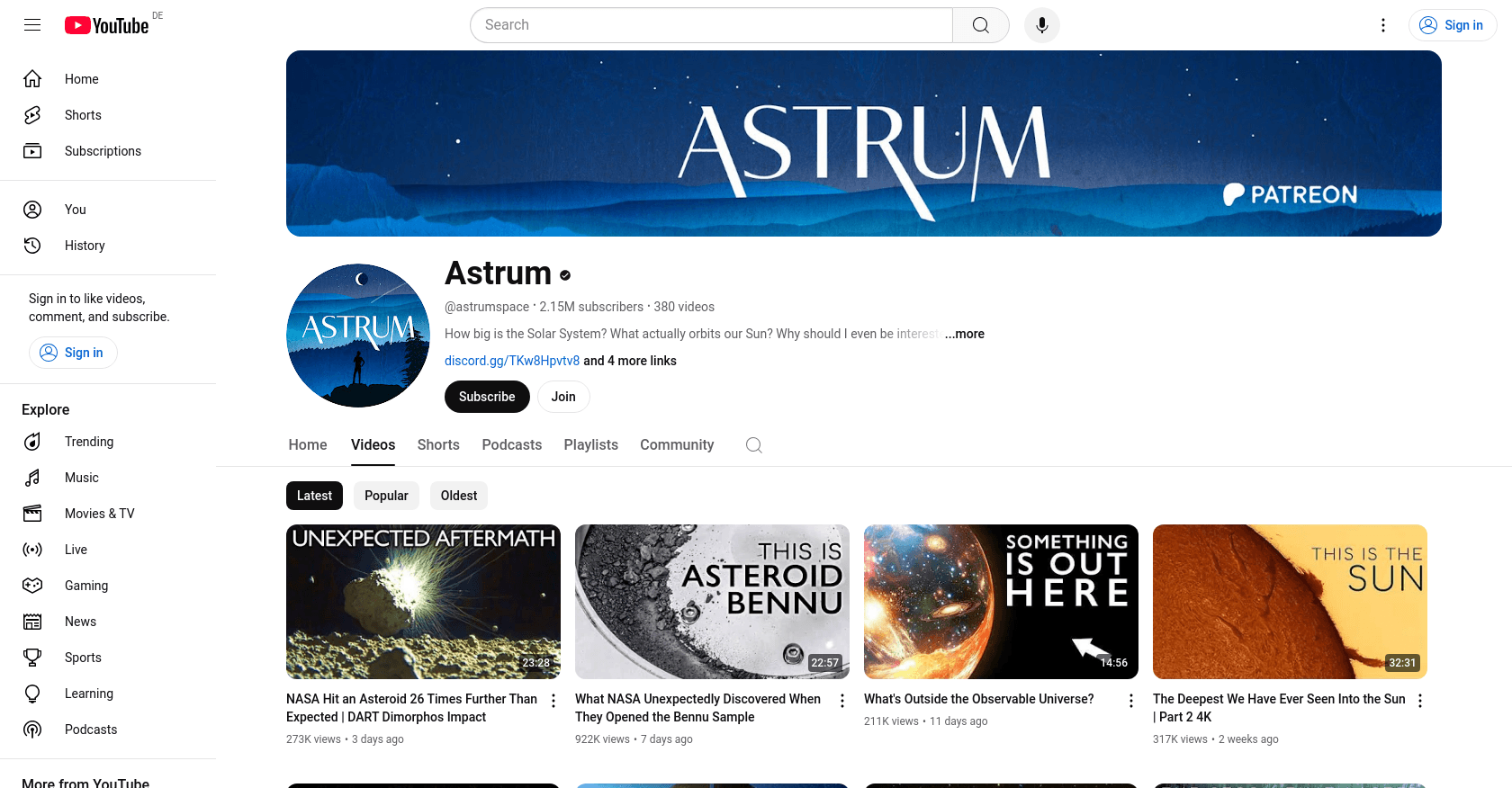Switch to the Community tab
Screen dimensions: 1512x788
(x=677, y=445)
